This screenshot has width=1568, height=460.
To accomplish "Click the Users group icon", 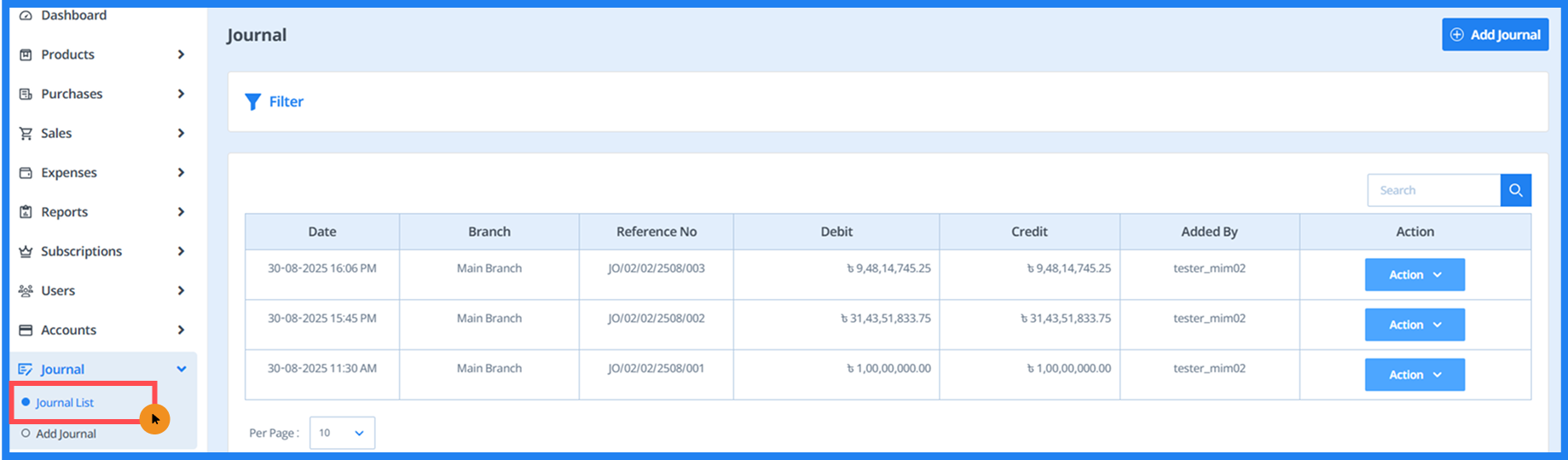I will 26,290.
